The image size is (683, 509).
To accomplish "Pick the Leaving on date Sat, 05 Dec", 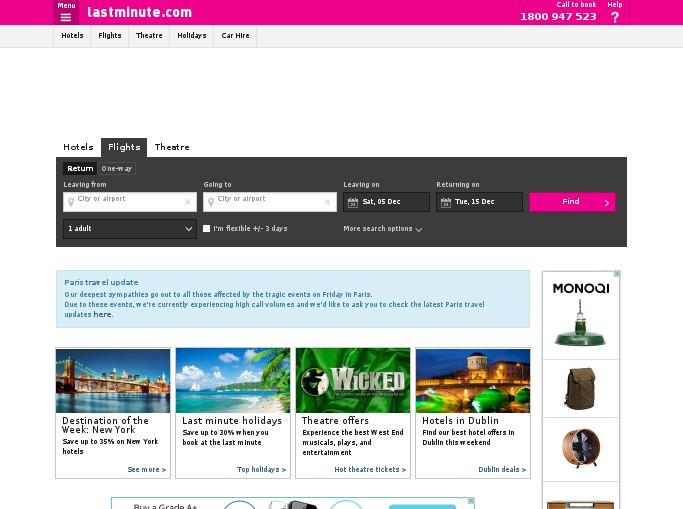I will [386, 202].
